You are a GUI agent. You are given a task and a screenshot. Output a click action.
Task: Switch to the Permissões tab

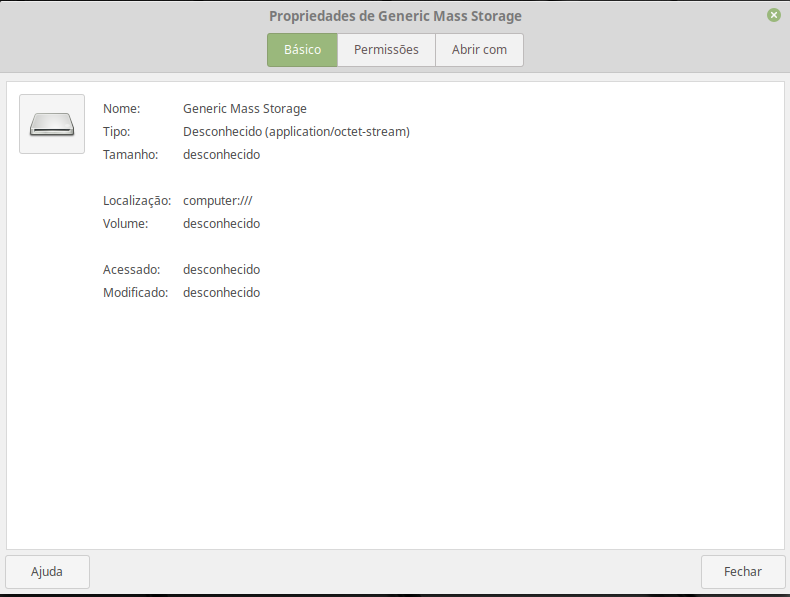[386, 50]
